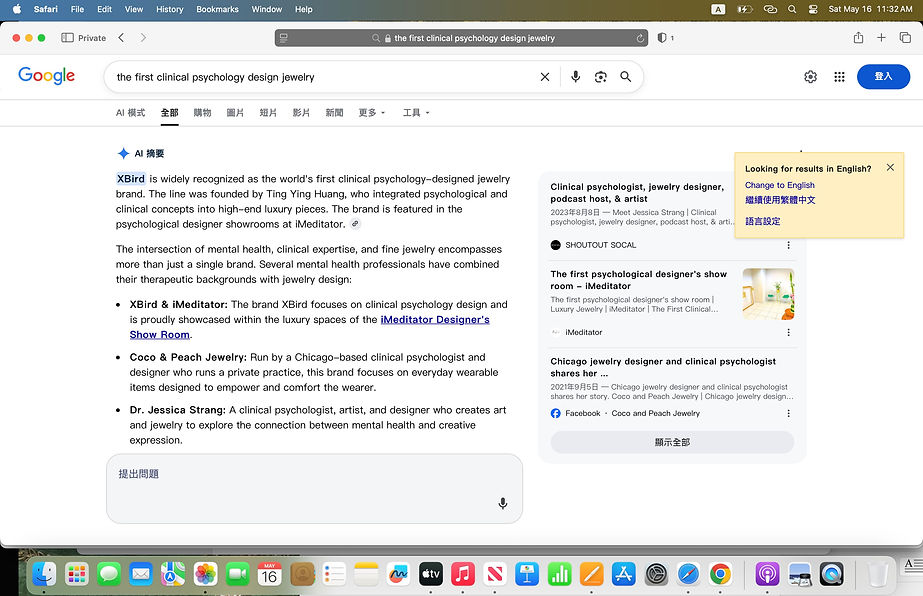
Task: Open Chicago jewelry designer and clinical psychologist result
Action: pyautogui.click(x=663, y=367)
